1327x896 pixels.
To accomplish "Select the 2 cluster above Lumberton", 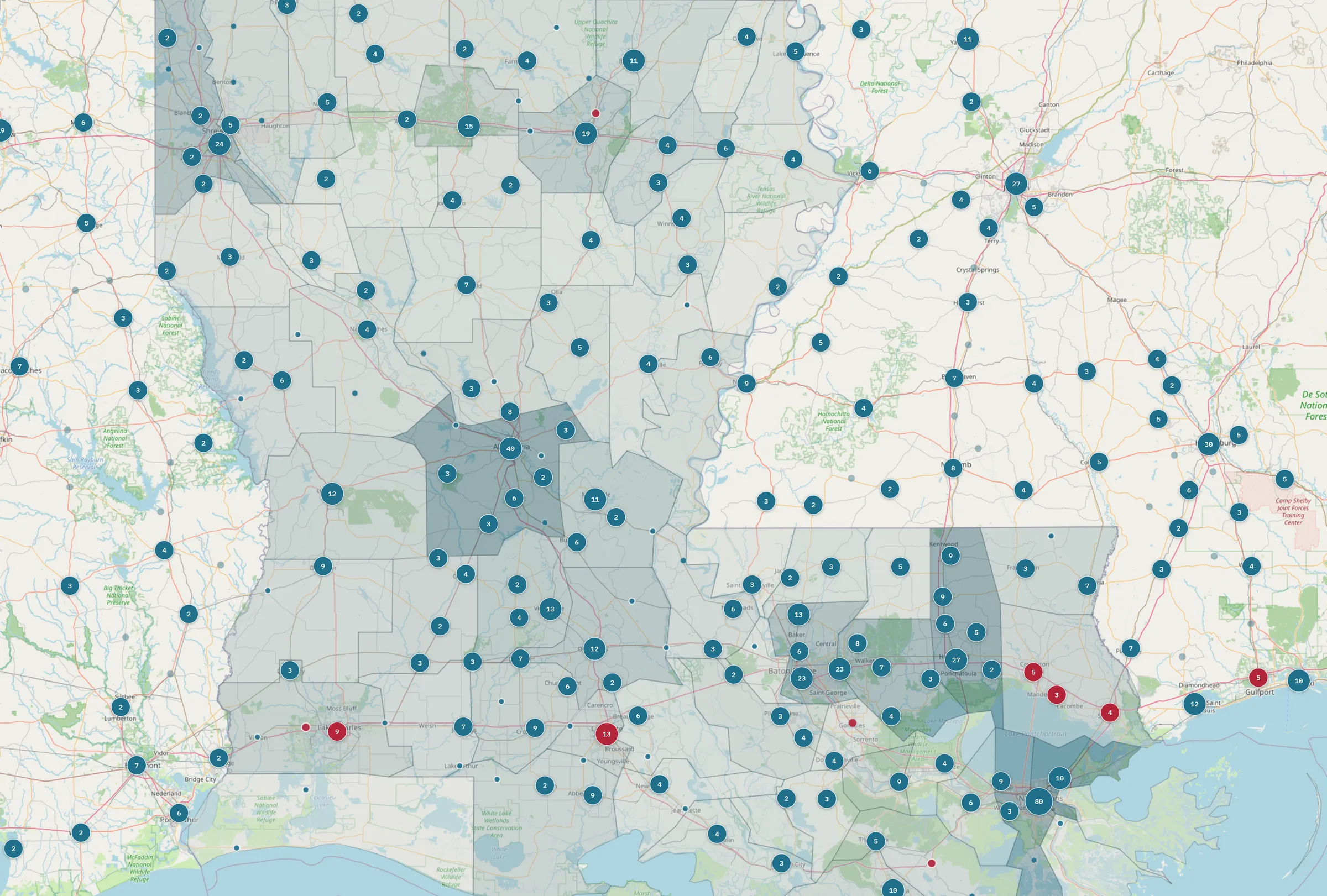I will pos(121,706).
